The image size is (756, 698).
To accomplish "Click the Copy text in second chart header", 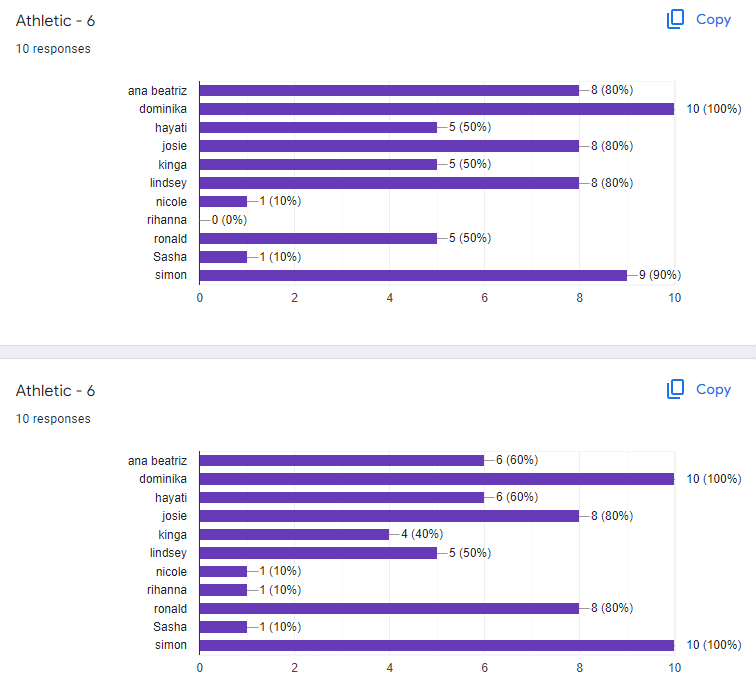I will point(713,389).
